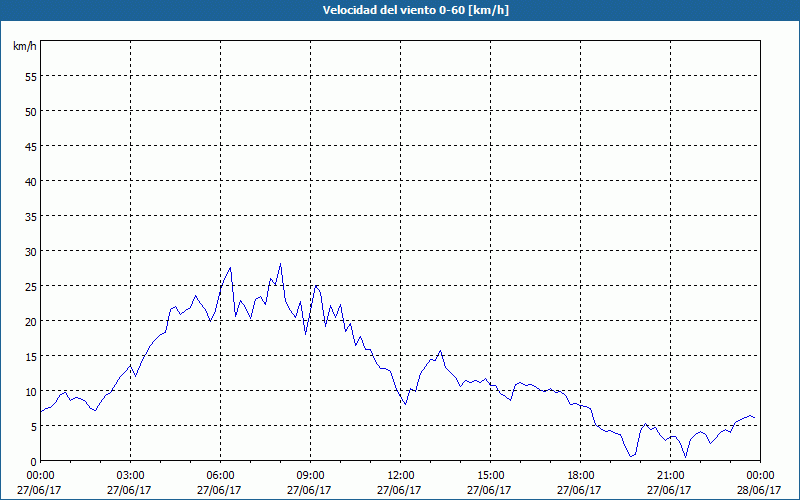Select the 35 y-axis label
This screenshot has width=800, height=500.
point(31,216)
